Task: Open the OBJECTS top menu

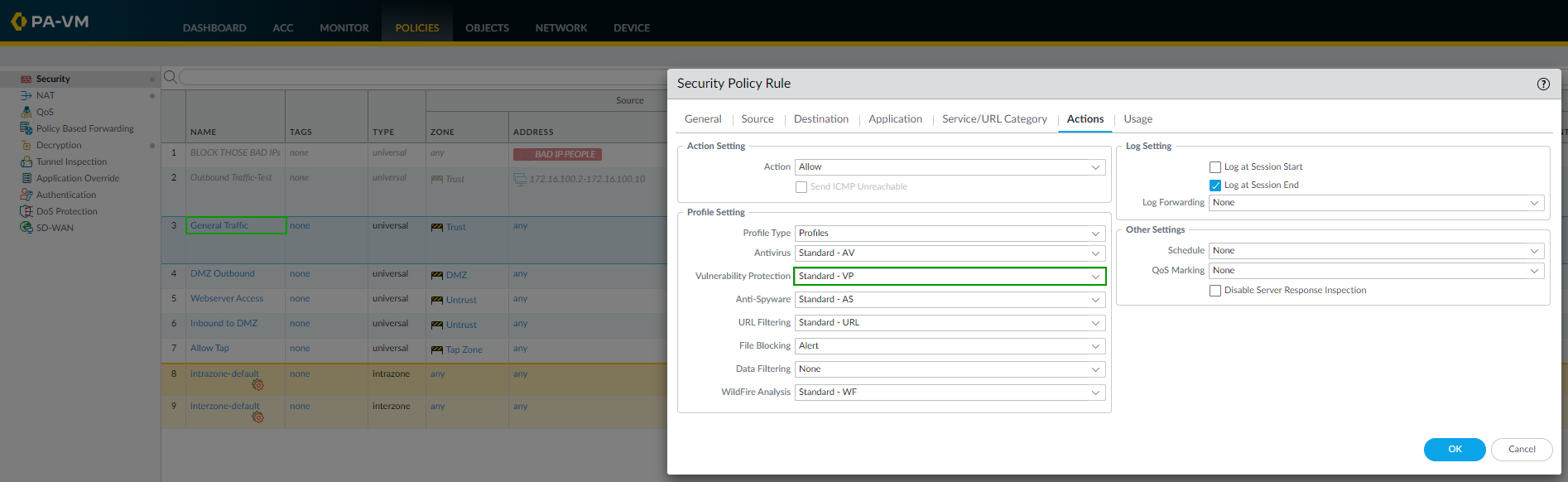Action: pos(487,28)
